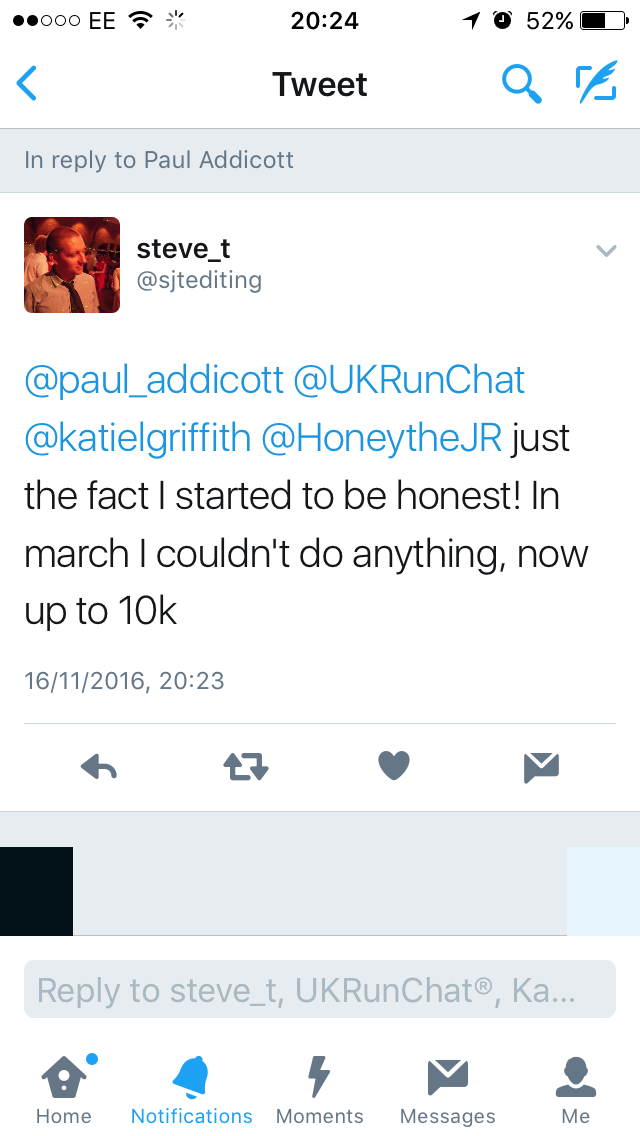The image size is (640, 1136).
Task: Open @HoneytheJR profile mention
Action: 382,438
